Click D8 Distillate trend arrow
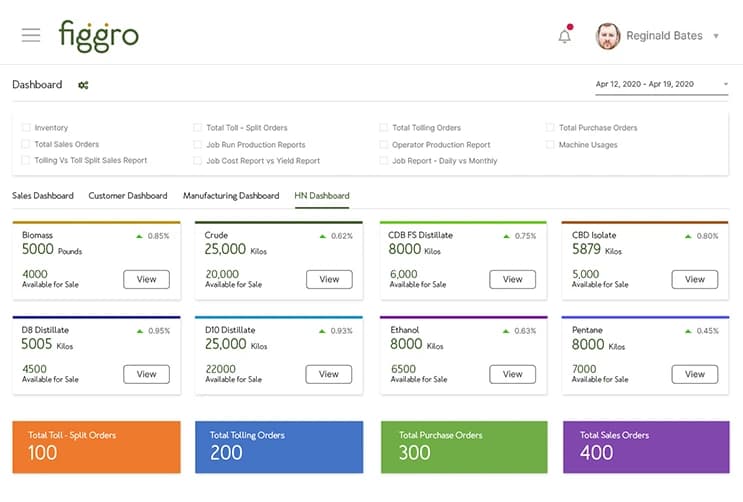Screen dimensions: 743x502 coord(140,331)
